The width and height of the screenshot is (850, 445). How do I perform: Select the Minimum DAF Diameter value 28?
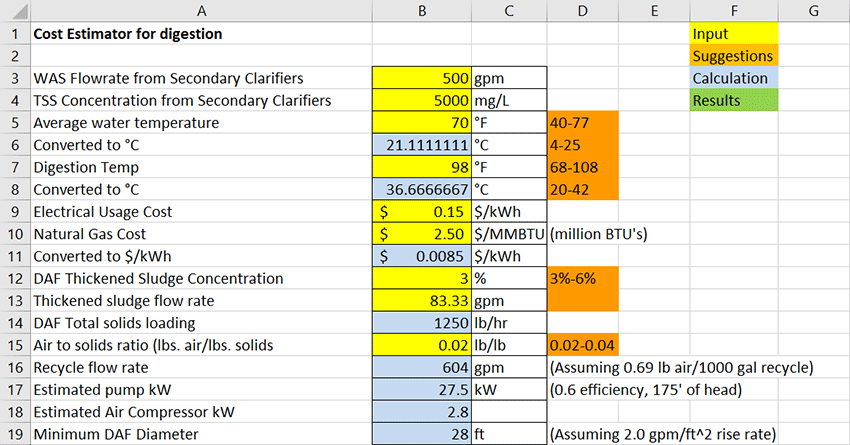[x=421, y=434]
